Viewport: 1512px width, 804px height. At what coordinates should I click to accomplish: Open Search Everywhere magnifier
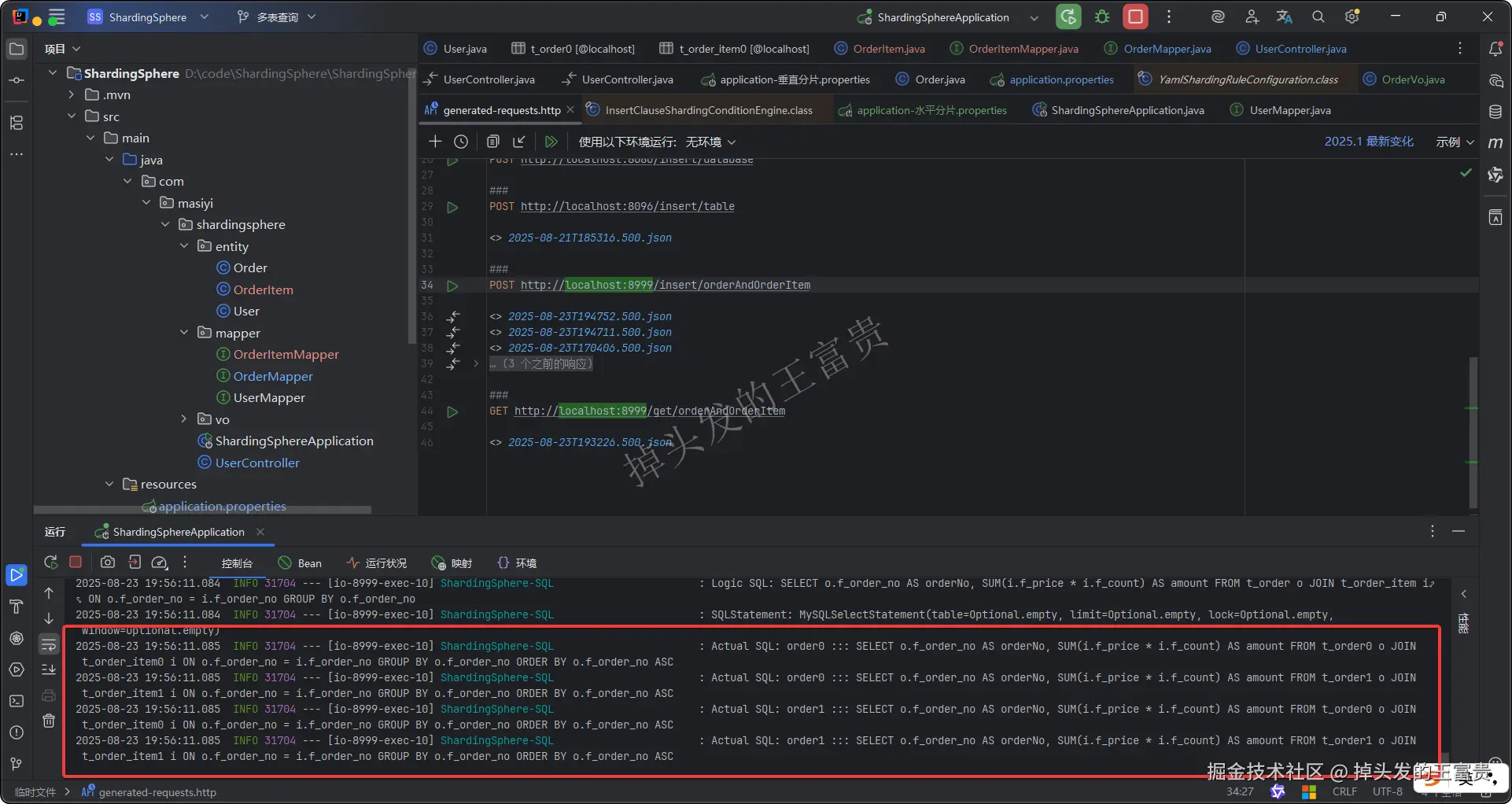coord(1318,17)
